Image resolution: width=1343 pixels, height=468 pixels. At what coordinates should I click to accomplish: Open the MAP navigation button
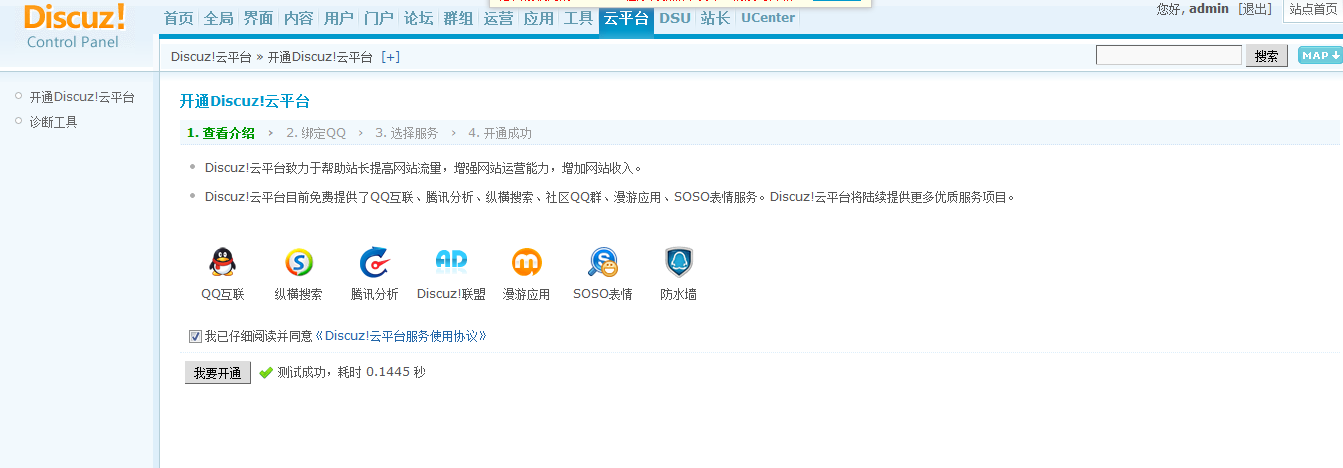click(1319, 56)
